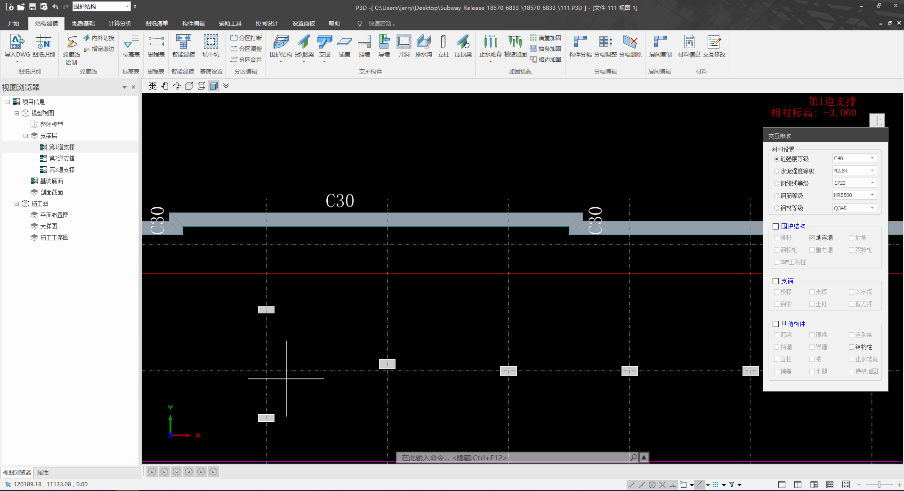
Task: Open the quick access toolbar combo box
Action: [x=100, y=6]
